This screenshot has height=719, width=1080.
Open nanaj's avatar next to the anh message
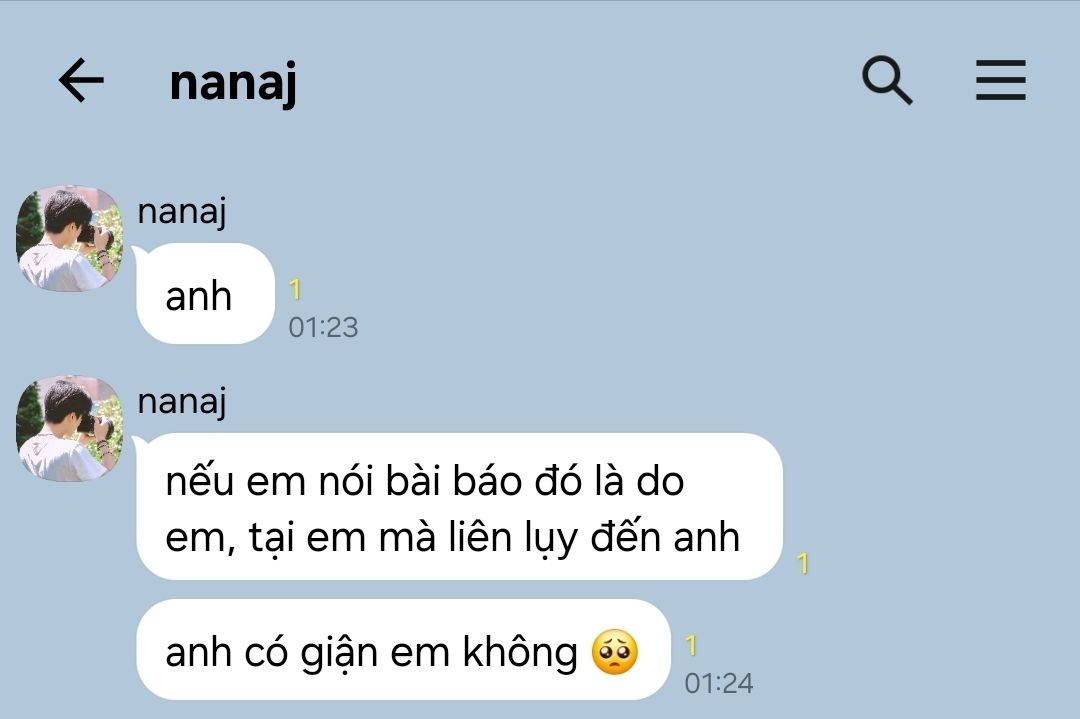point(69,238)
